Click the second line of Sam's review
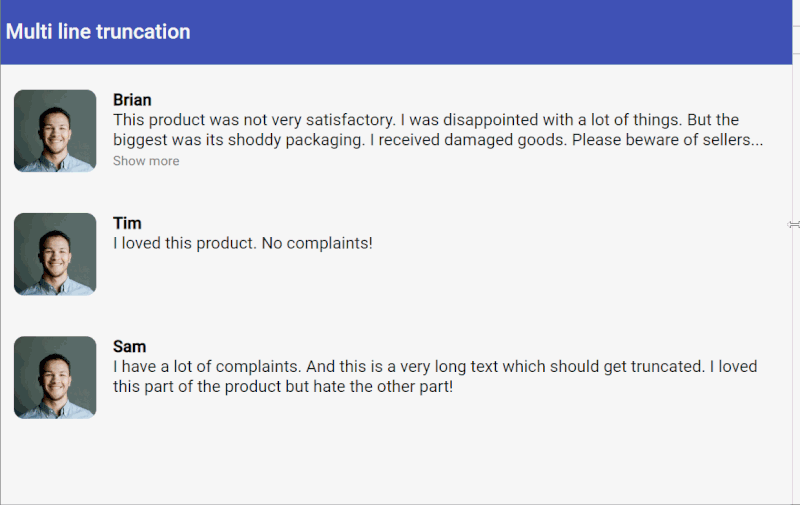 (x=283, y=386)
